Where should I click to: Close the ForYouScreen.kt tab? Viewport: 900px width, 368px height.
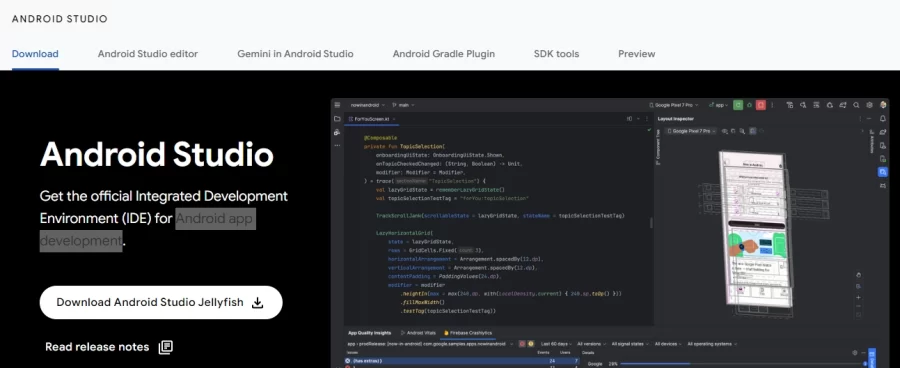[x=394, y=119]
